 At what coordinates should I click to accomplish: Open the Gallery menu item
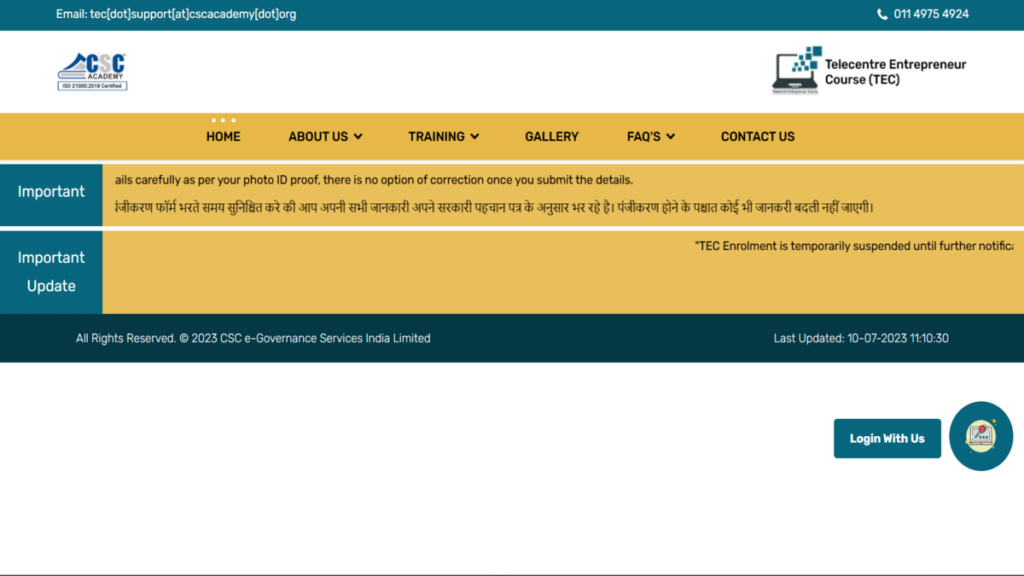coord(552,136)
